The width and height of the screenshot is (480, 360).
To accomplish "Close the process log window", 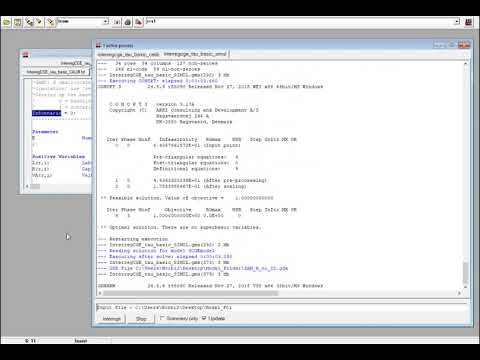I will (x=464, y=45).
